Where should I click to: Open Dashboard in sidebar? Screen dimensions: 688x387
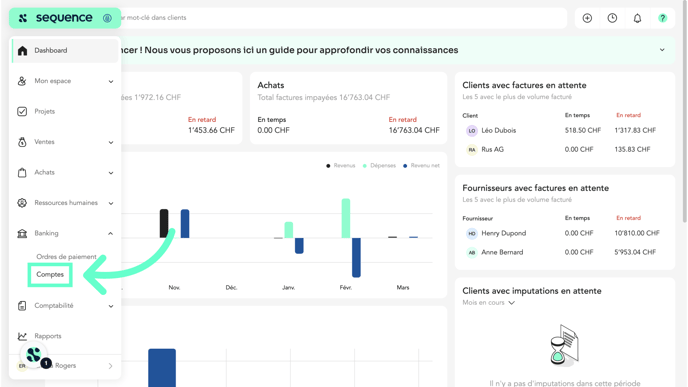point(64,50)
